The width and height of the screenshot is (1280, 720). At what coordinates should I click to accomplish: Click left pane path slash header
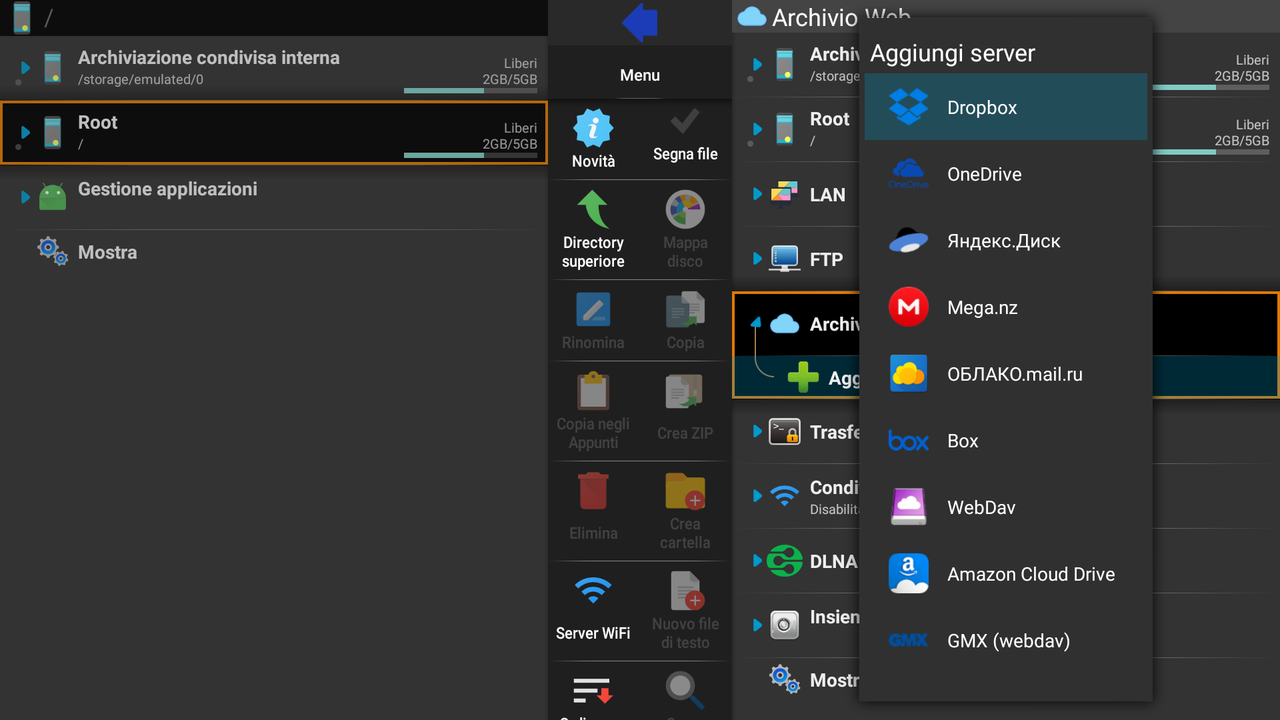tap(47, 18)
